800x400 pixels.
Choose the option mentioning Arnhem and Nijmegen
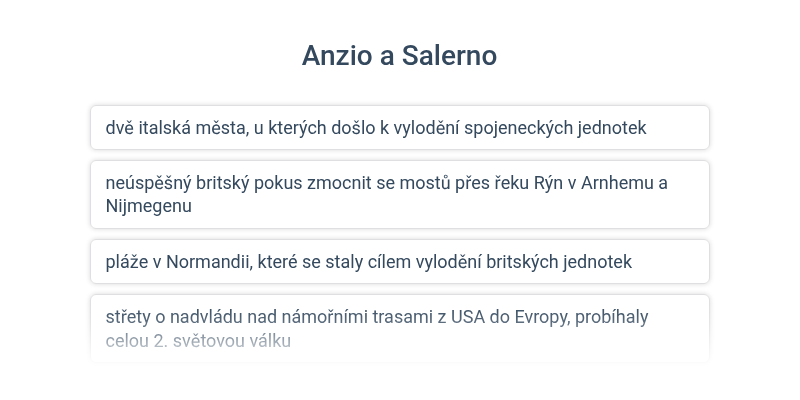coord(400,194)
